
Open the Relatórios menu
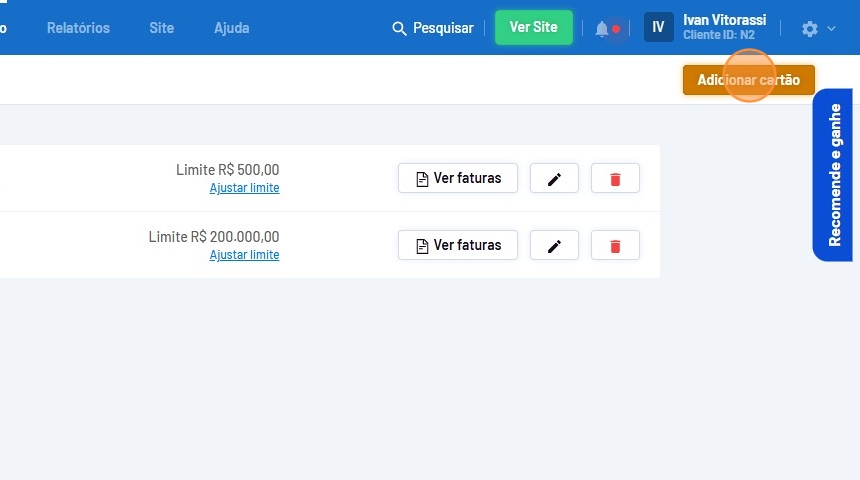(78, 28)
